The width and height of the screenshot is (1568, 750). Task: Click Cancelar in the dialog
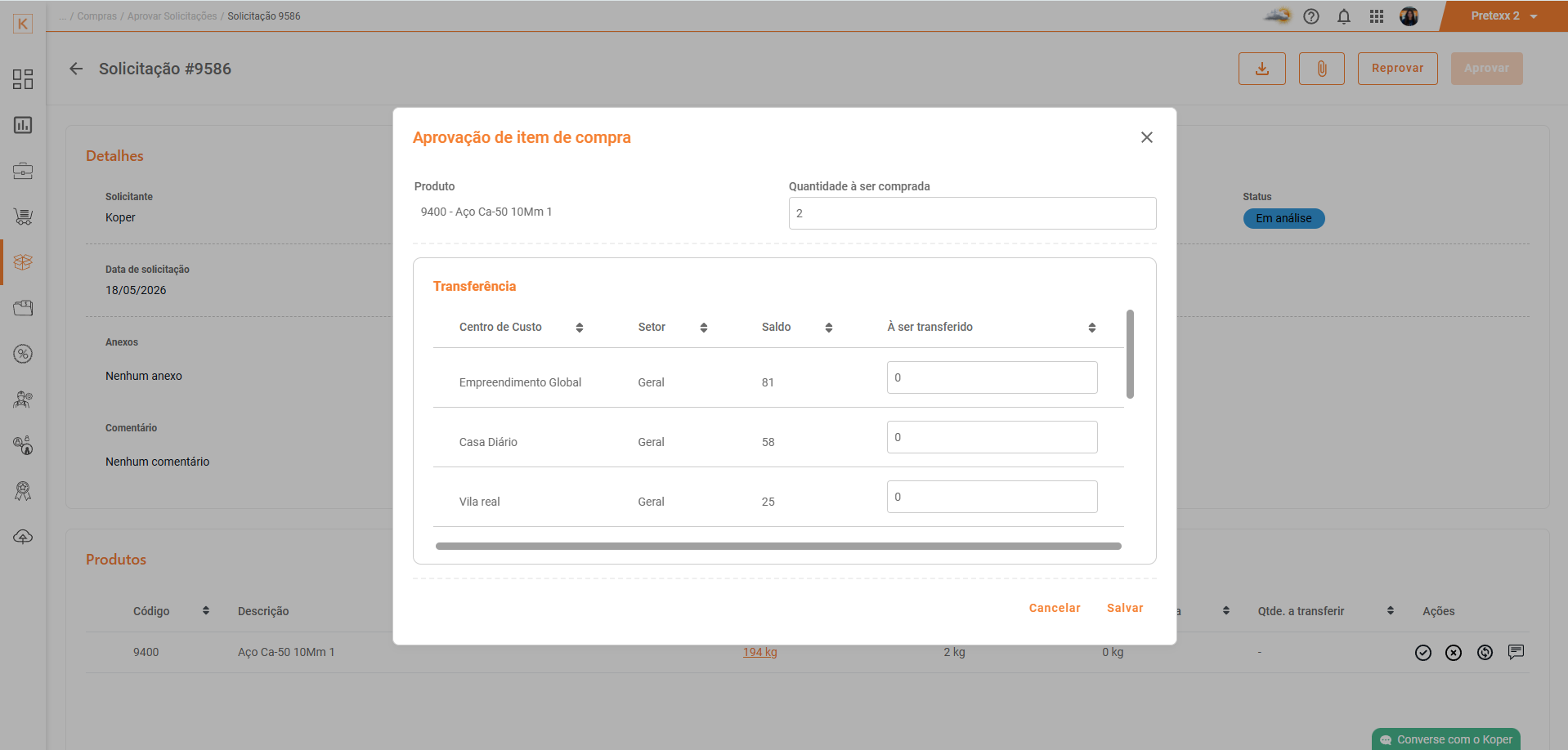pyautogui.click(x=1055, y=608)
